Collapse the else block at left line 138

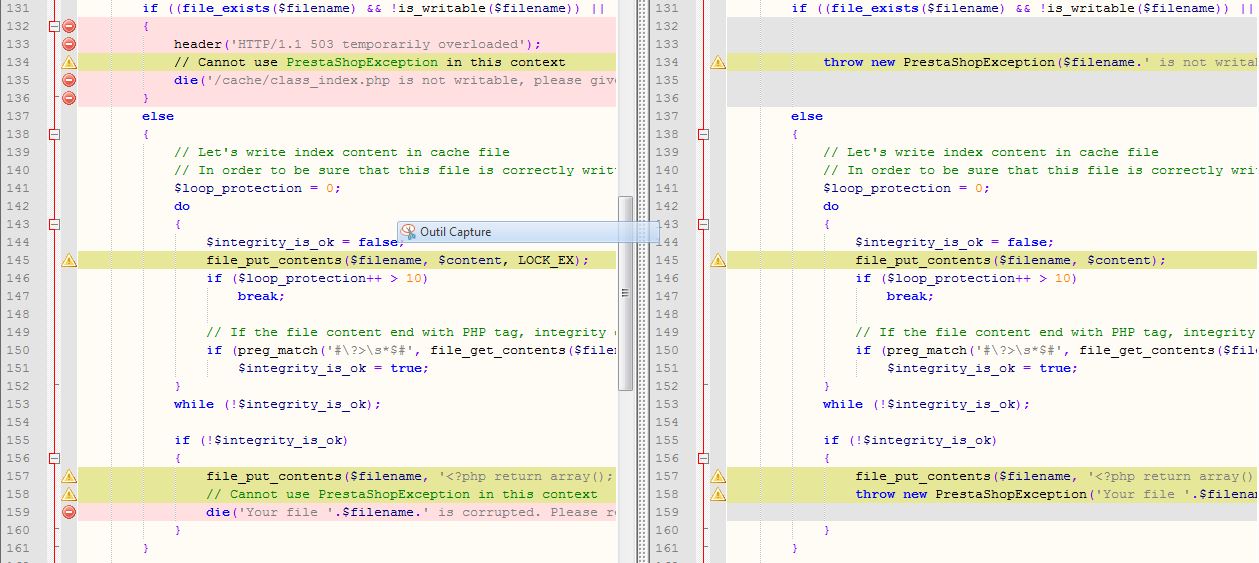(55, 134)
